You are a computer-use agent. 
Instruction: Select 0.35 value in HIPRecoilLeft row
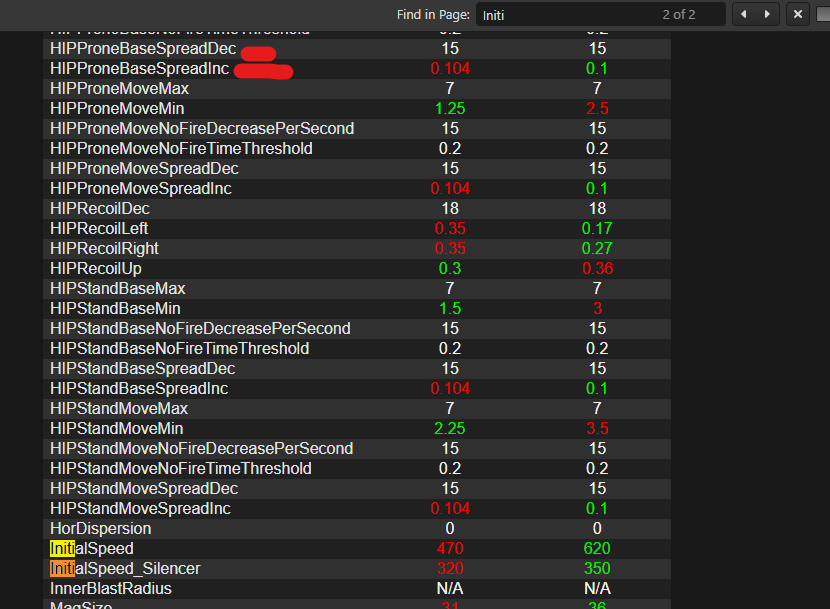tap(450, 228)
